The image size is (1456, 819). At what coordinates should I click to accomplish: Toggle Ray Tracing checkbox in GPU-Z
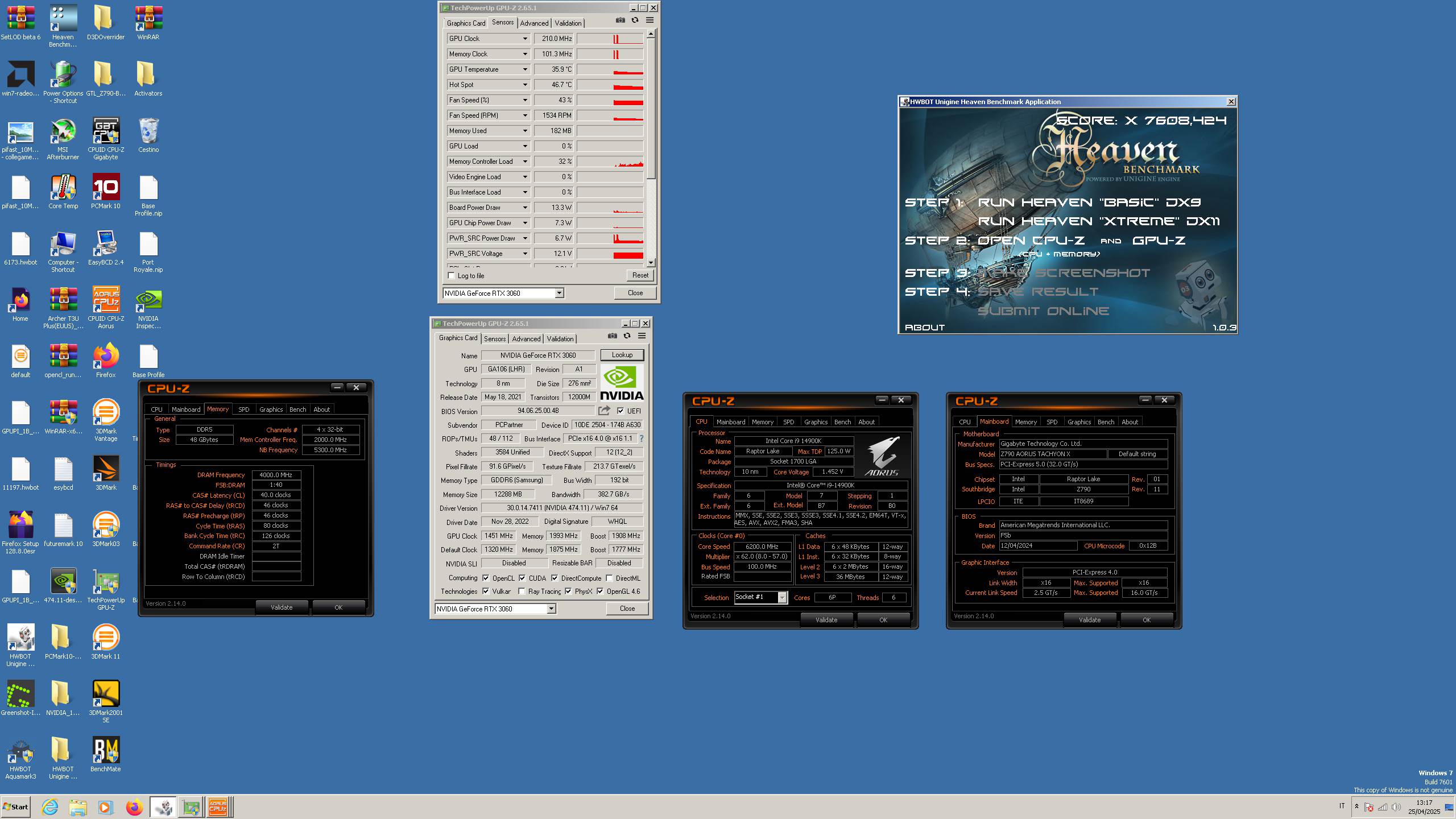pos(522,591)
